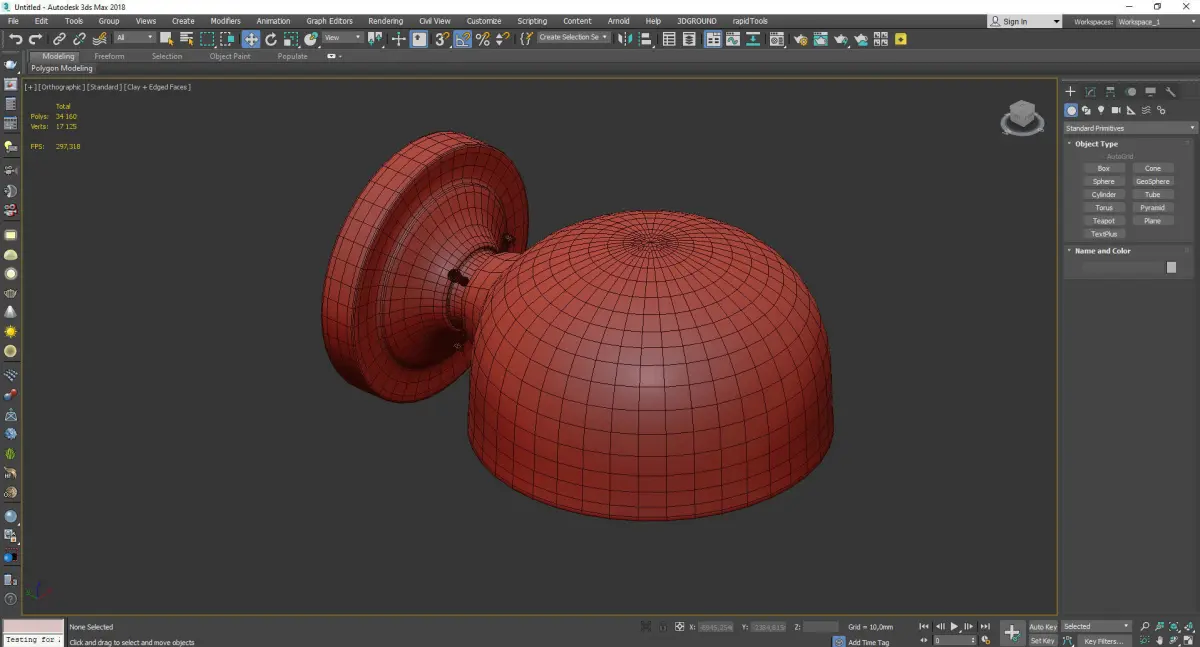
Task: Toggle the Auto Key button
Action: coord(1043,627)
